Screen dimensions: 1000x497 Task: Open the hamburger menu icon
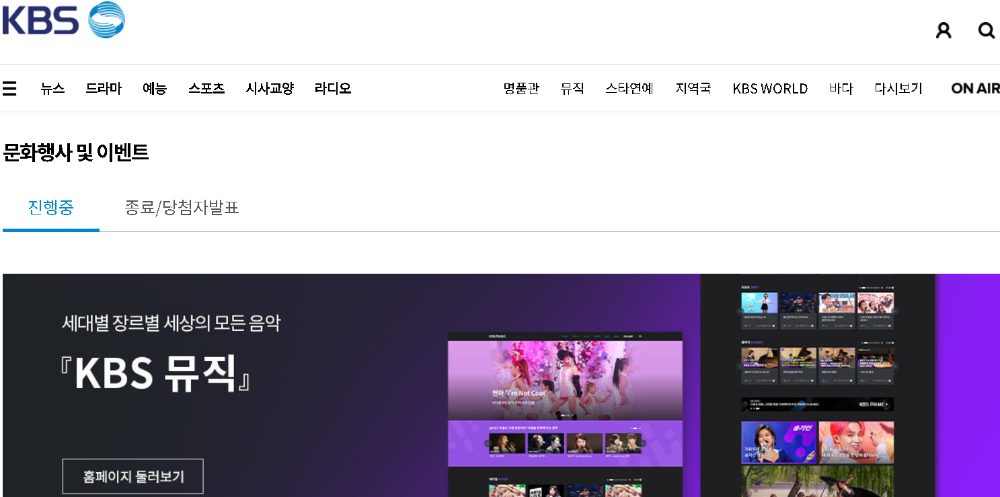[10, 88]
